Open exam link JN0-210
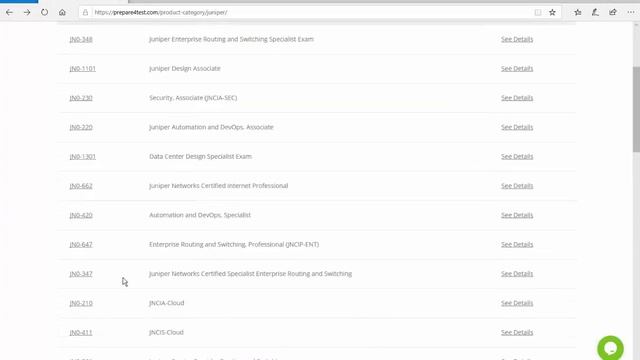The width and height of the screenshot is (640, 360). coord(81,303)
